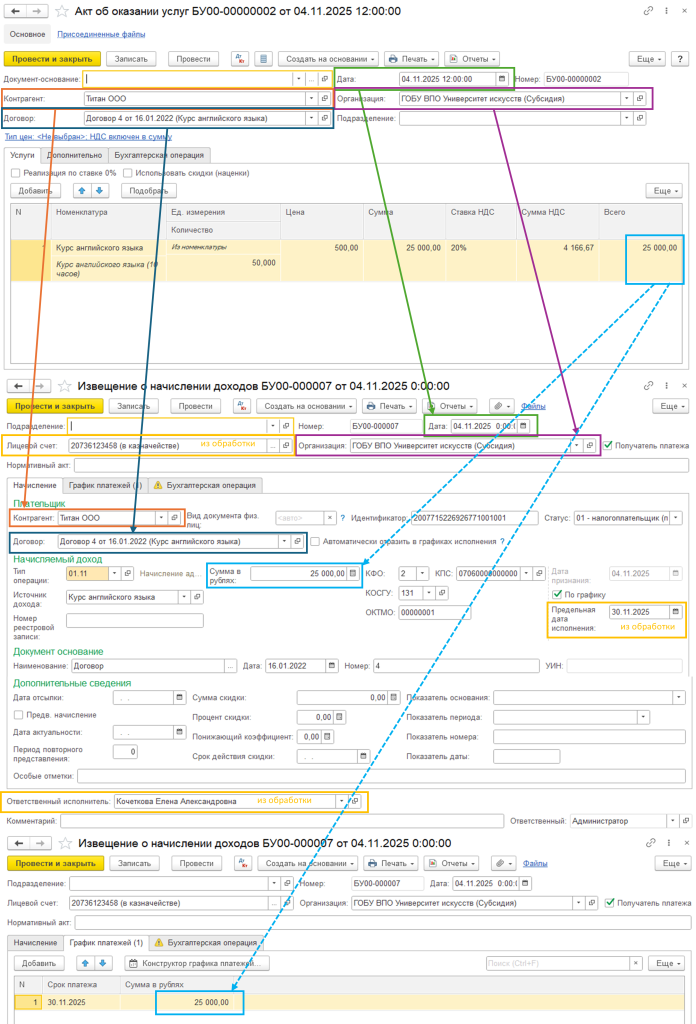Click the back arrow in the Акт header
The width and height of the screenshot is (696, 1024).
[15, 11]
